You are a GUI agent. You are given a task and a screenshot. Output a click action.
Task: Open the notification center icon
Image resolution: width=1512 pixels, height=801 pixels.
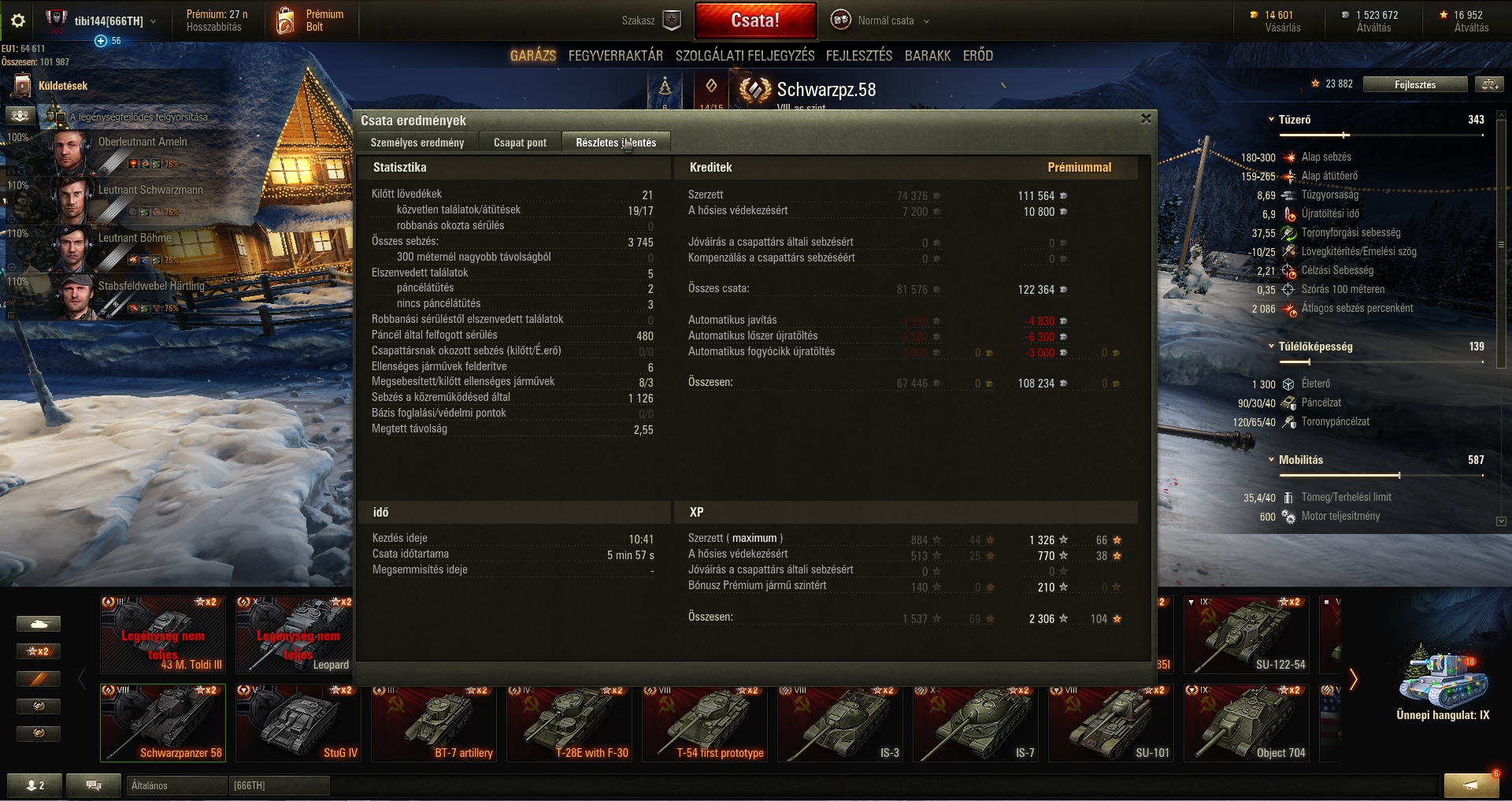click(1470, 785)
